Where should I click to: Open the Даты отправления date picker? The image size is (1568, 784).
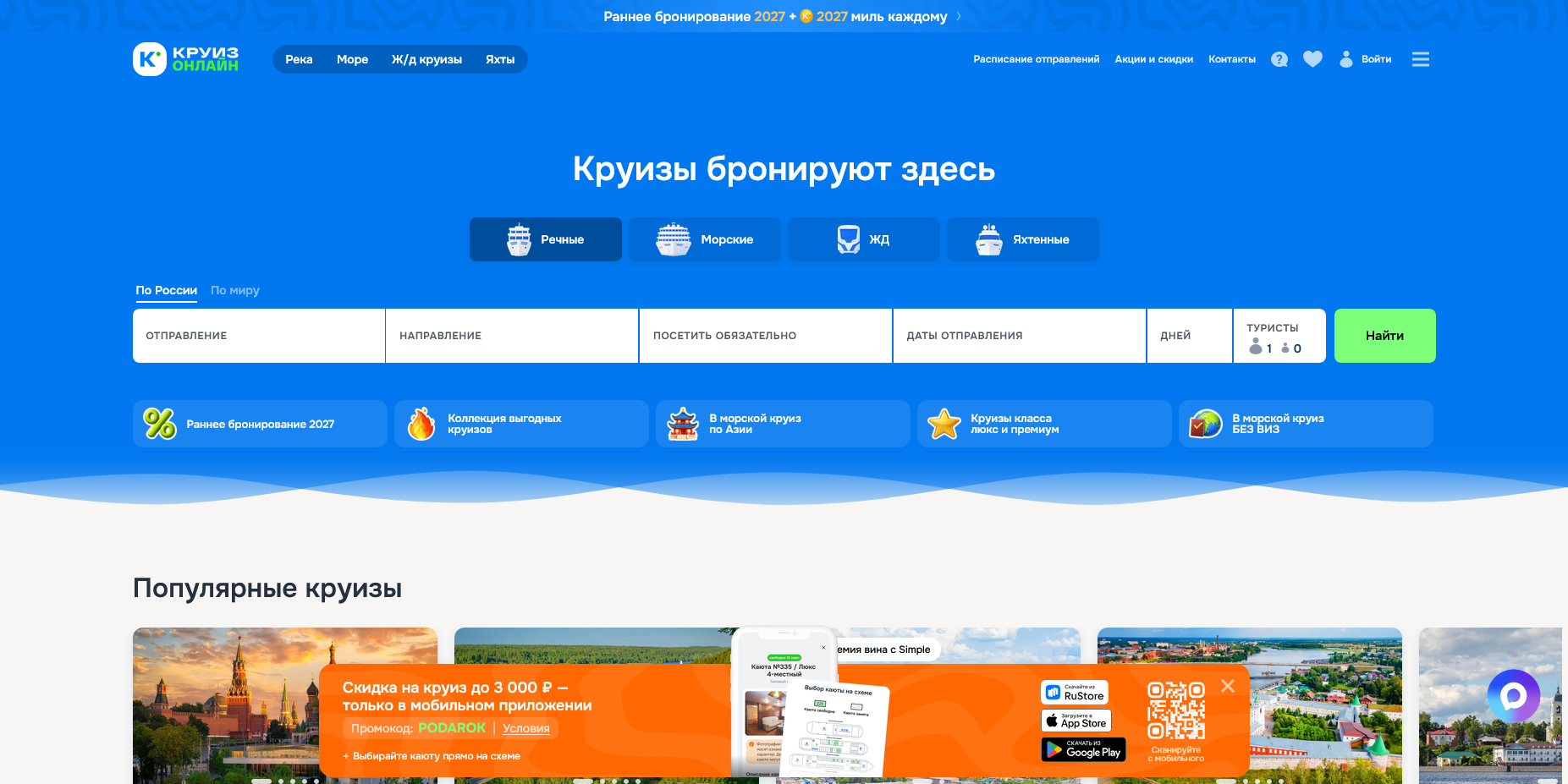click(x=1020, y=336)
